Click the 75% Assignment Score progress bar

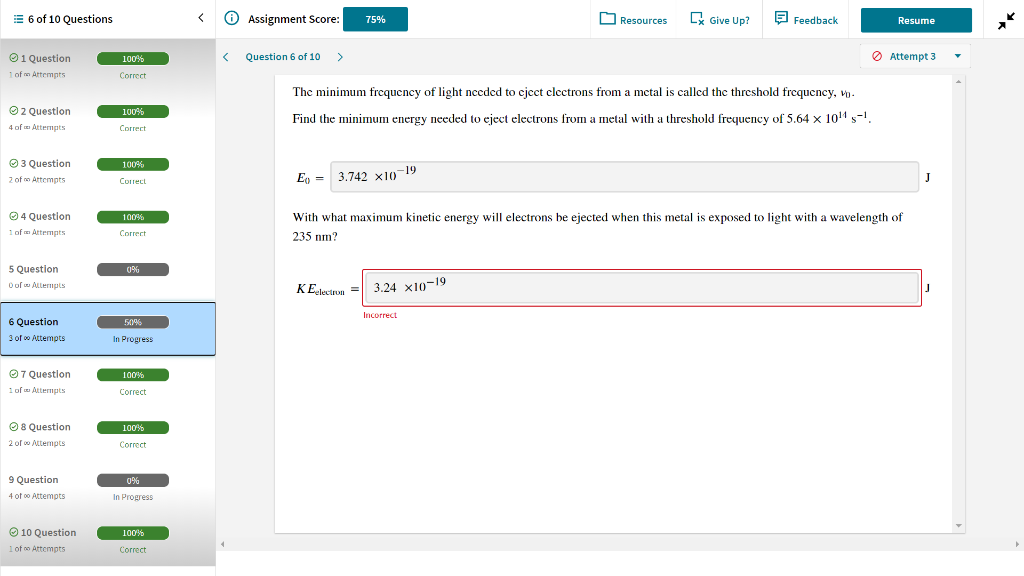375,18
